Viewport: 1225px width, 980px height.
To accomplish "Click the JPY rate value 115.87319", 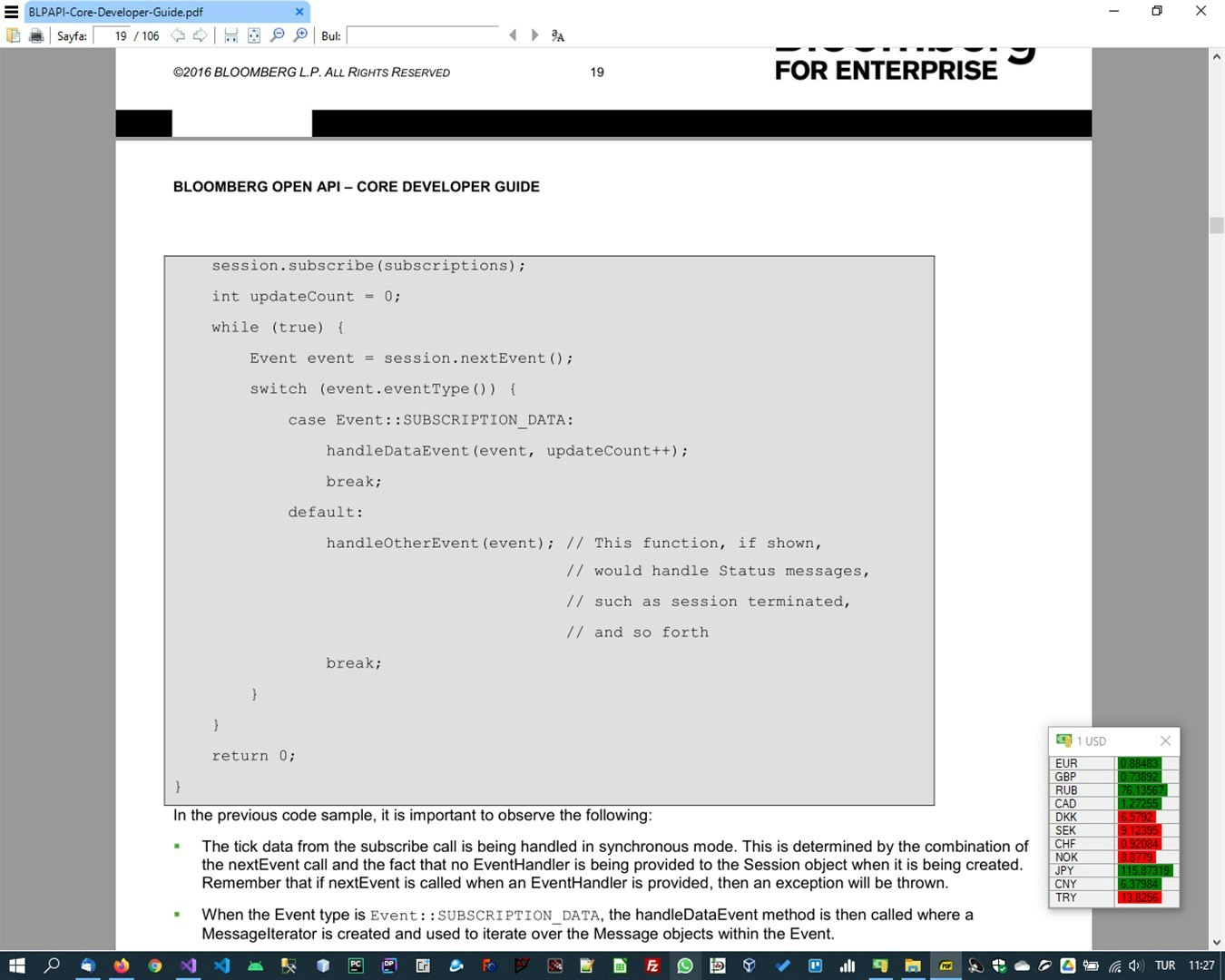I will [1145, 870].
